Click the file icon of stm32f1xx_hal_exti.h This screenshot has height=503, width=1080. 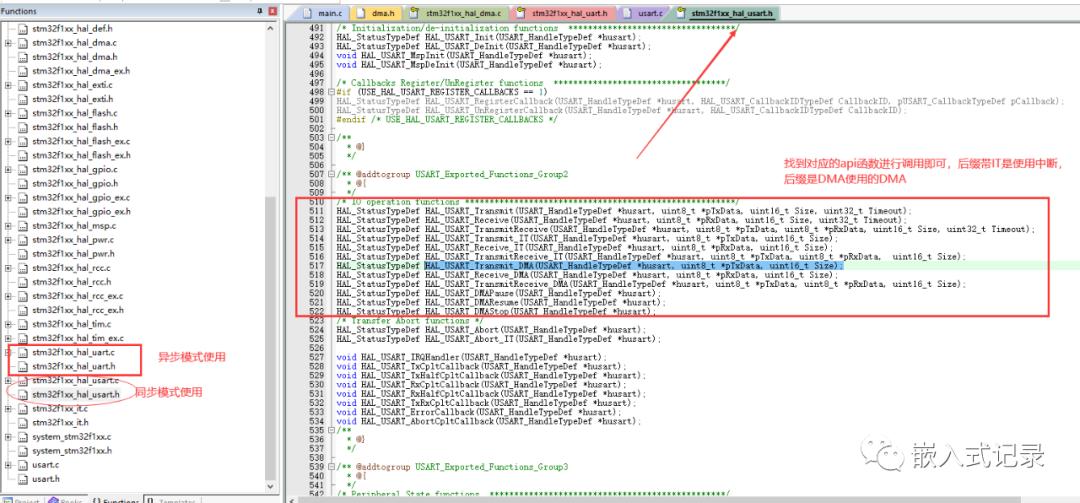[x=23, y=99]
